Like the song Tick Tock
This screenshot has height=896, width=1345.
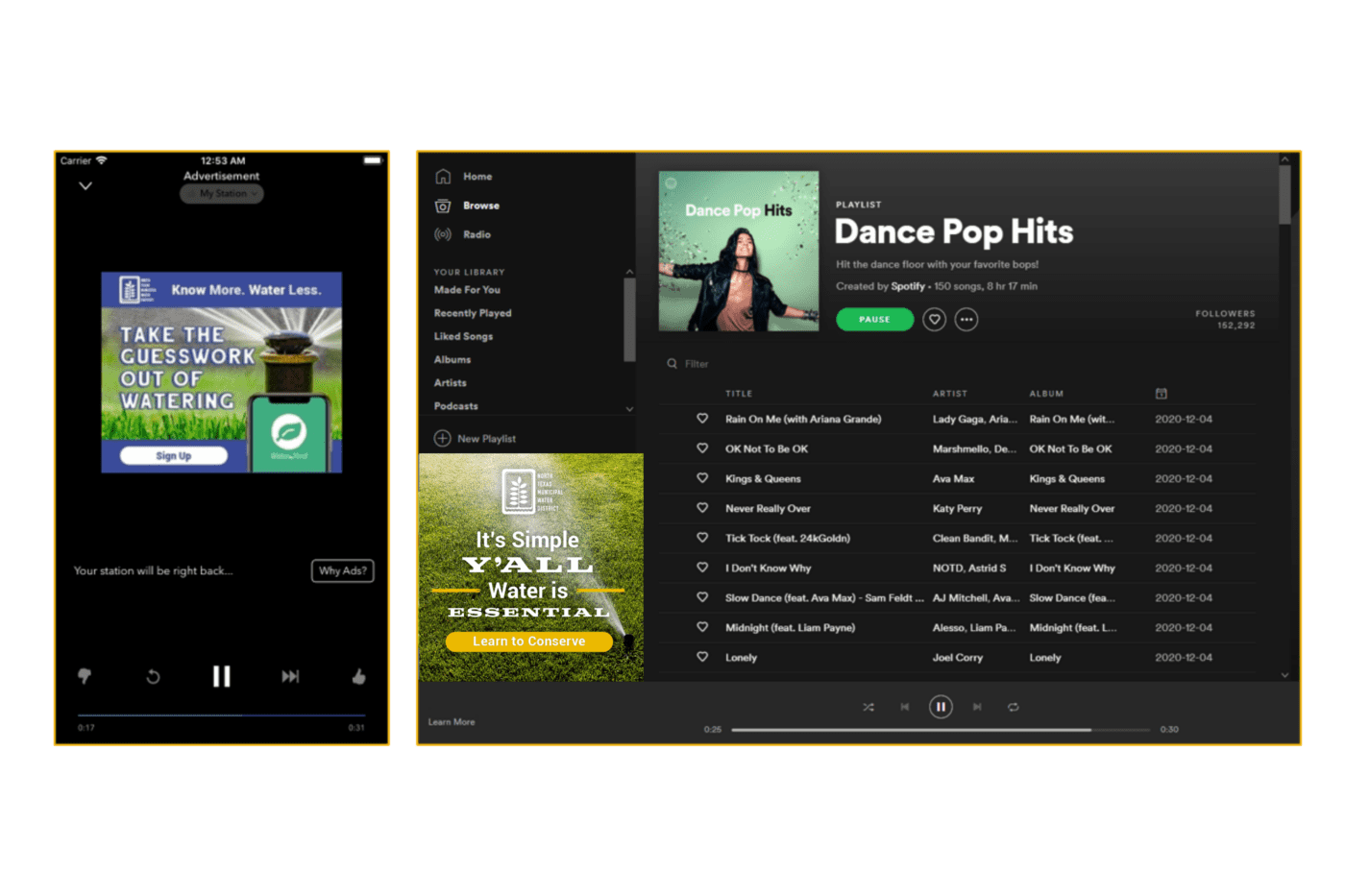pos(702,538)
